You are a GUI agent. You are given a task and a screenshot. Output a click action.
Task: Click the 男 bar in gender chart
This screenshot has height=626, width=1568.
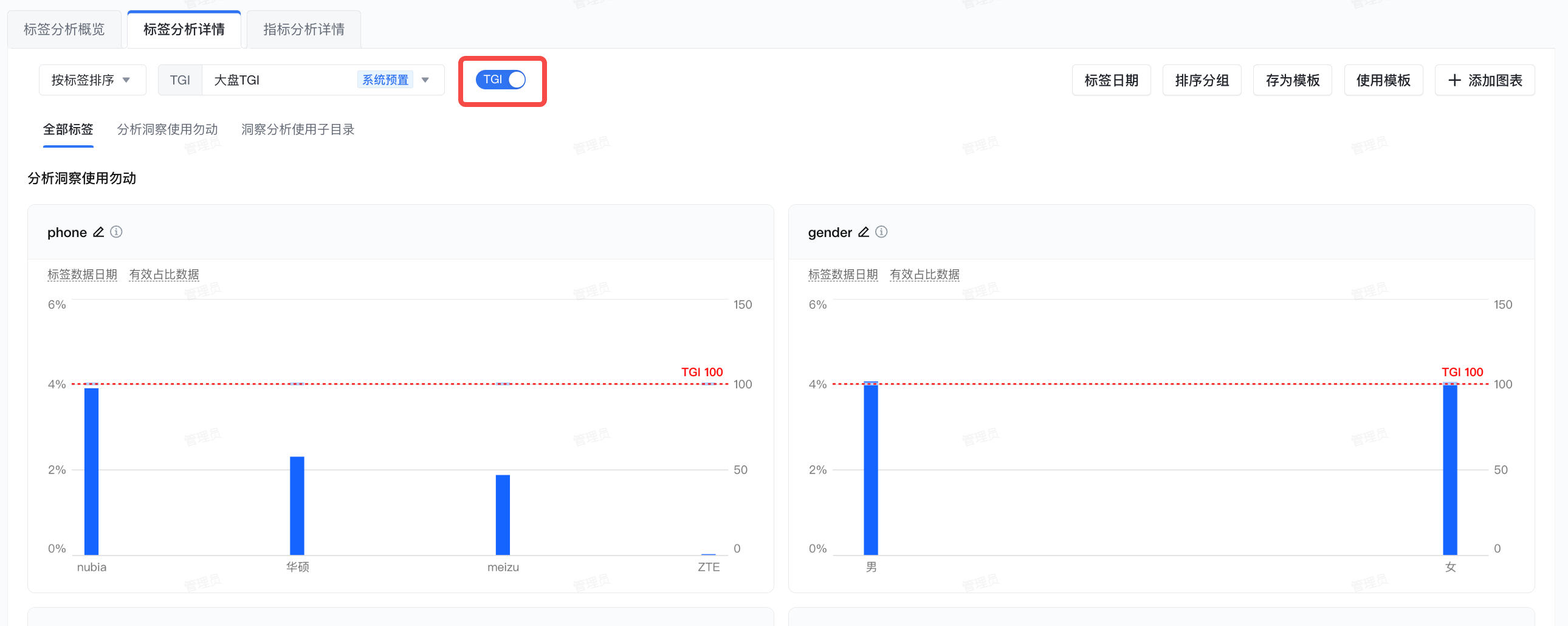coord(871,469)
